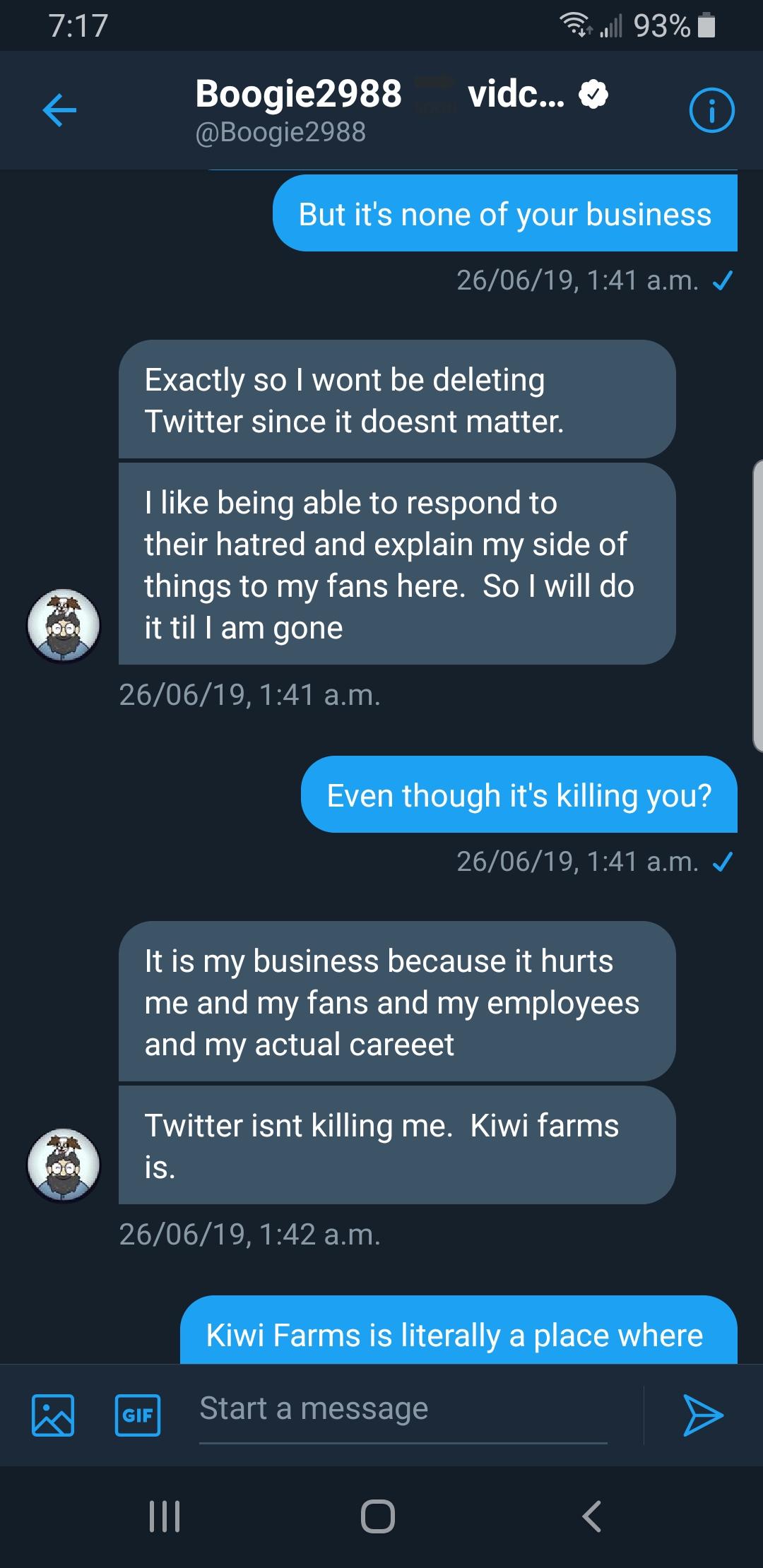Open conversation info with the circled i
Image resolution: width=763 pixels, height=1568 pixels.
pyautogui.click(x=711, y=110)
